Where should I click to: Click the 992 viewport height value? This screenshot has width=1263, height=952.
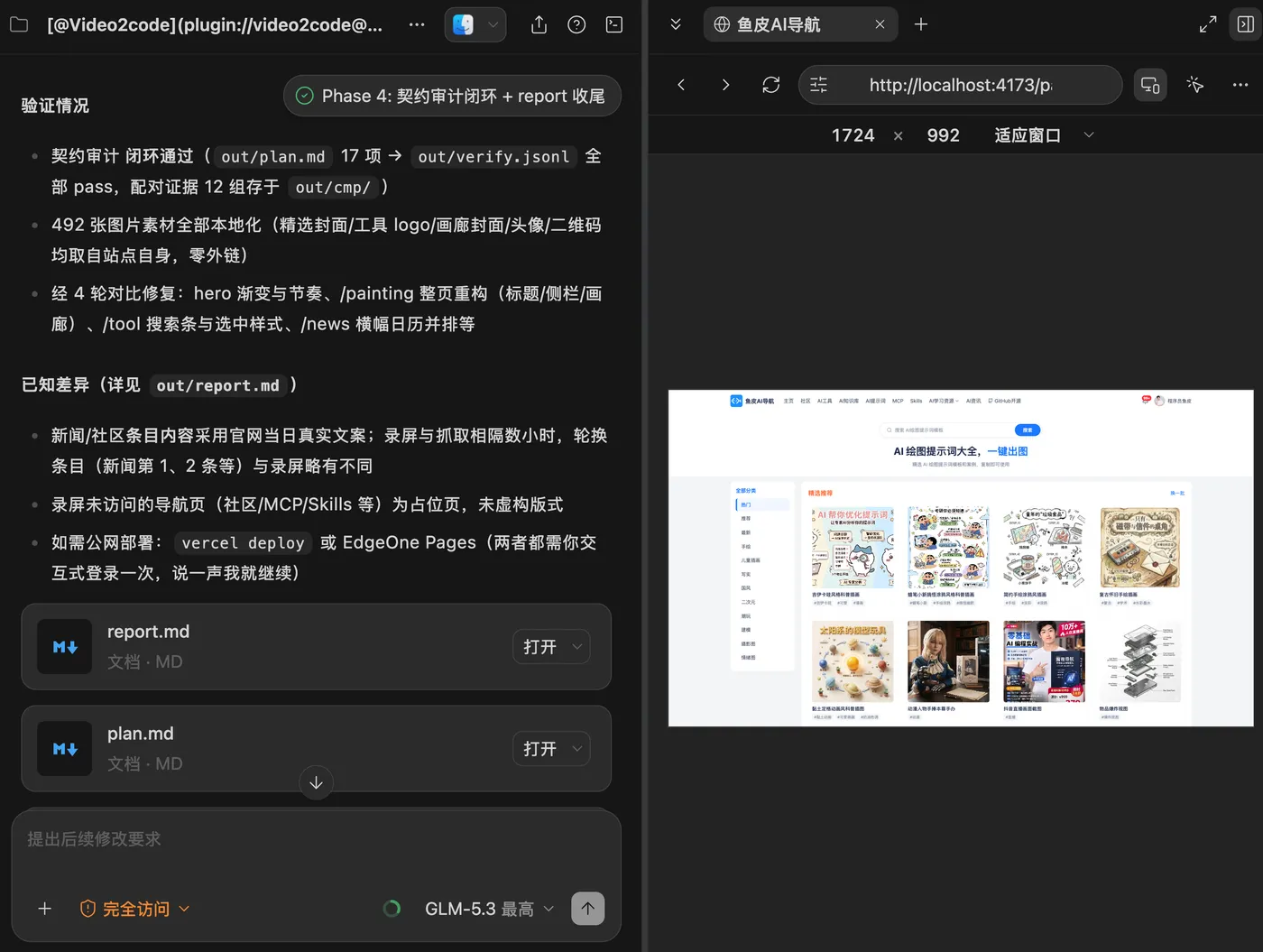(x=944, y=135)
